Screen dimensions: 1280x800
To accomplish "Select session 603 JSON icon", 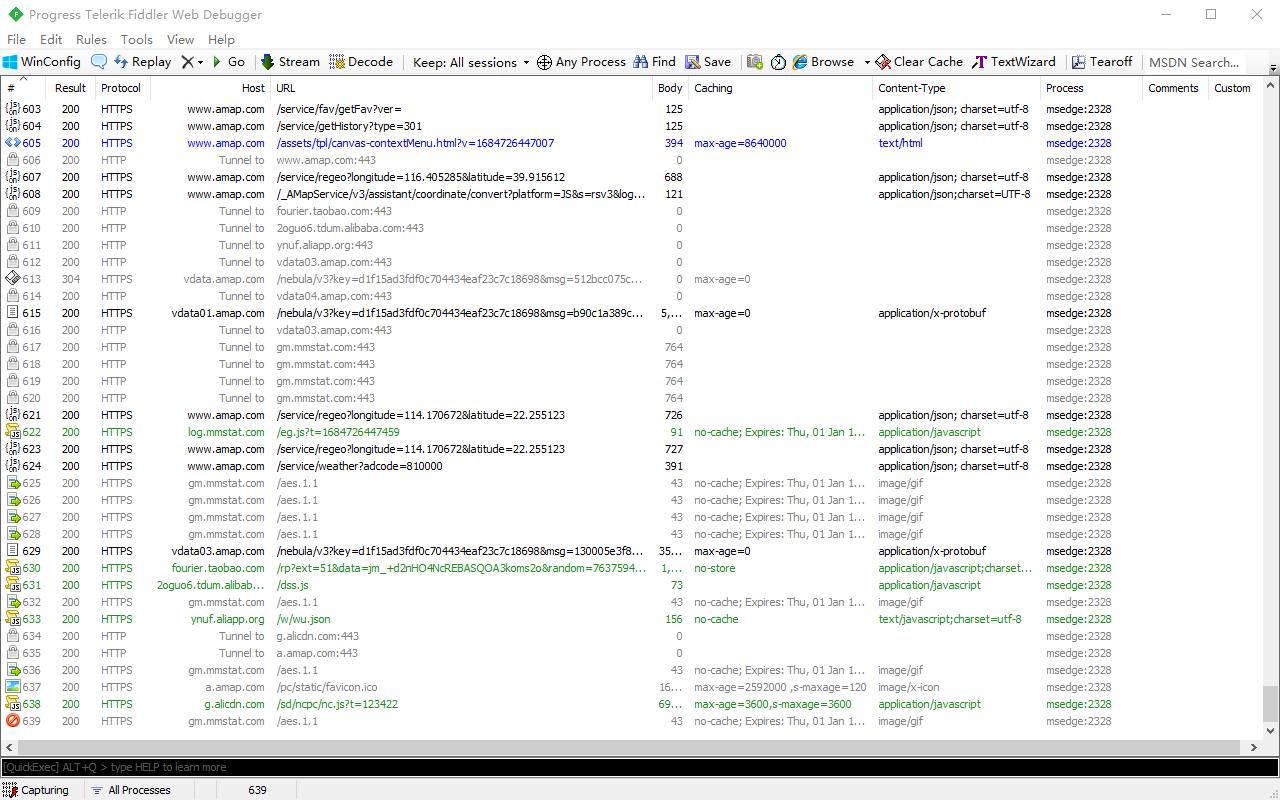I will pos(13,109).
